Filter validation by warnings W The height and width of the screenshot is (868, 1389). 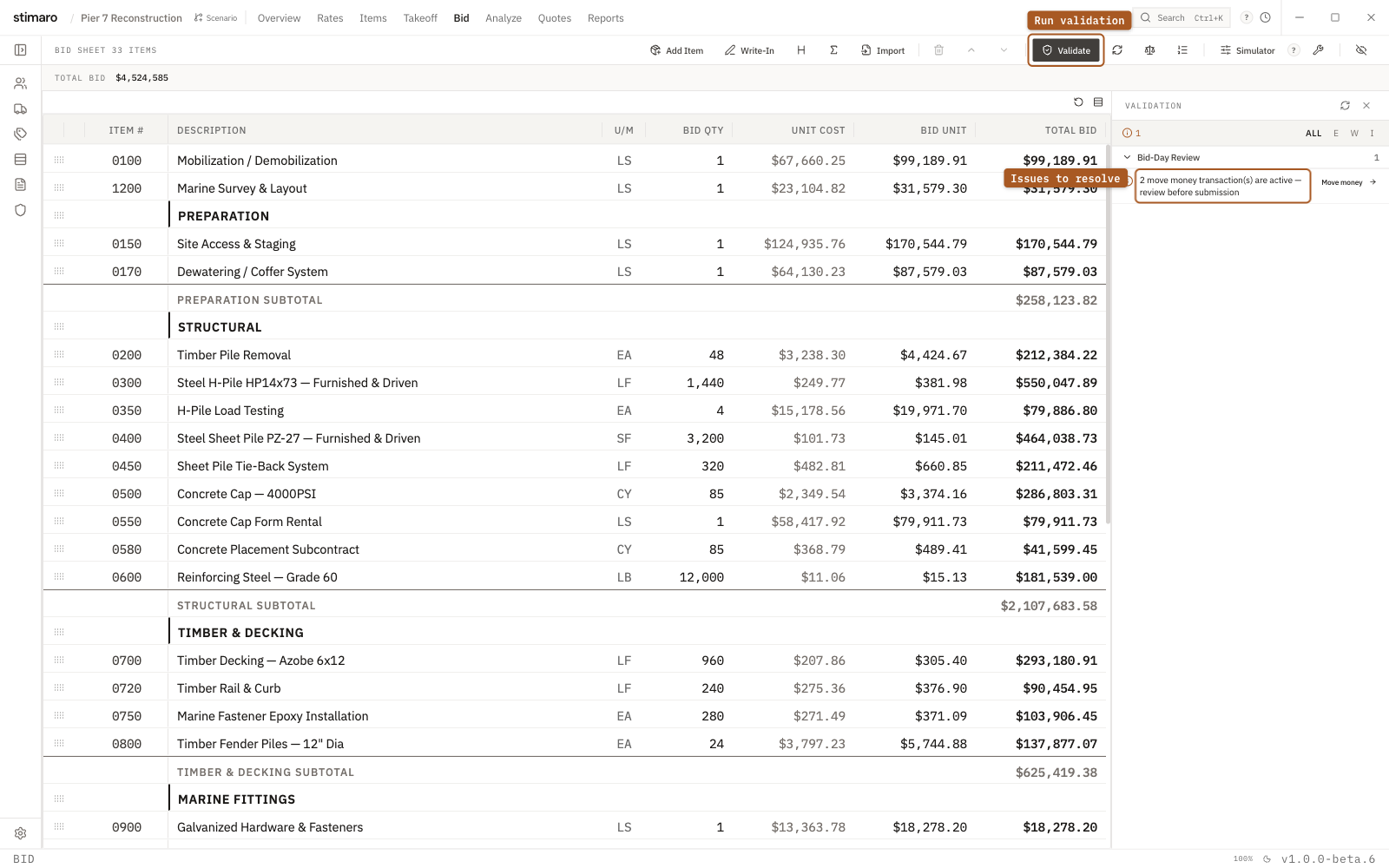(x=1354, y=133)
